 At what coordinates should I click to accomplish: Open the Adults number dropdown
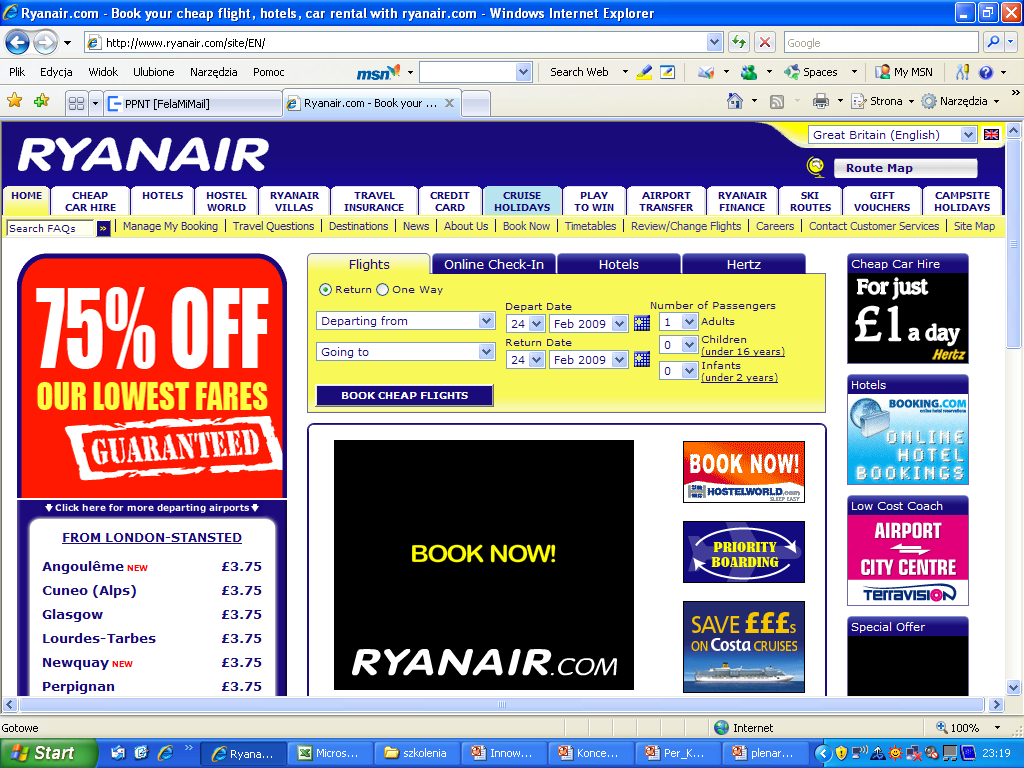(679, 321)
